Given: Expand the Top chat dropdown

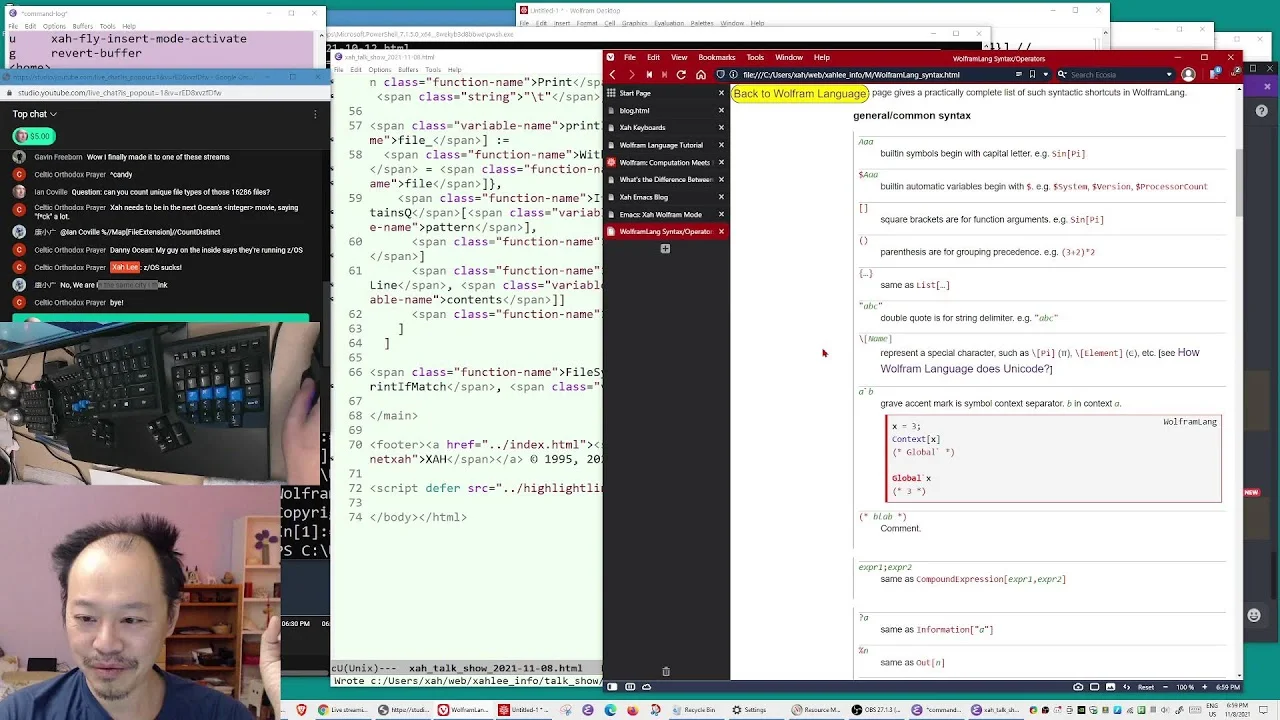Looking at the screenshot, I should [35, 114].
